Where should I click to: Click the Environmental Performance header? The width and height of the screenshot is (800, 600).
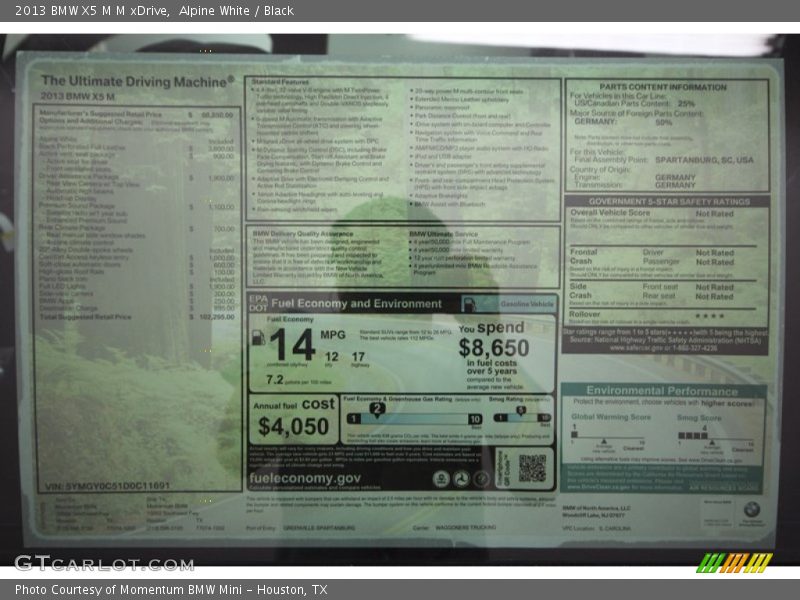coord(662,390)
